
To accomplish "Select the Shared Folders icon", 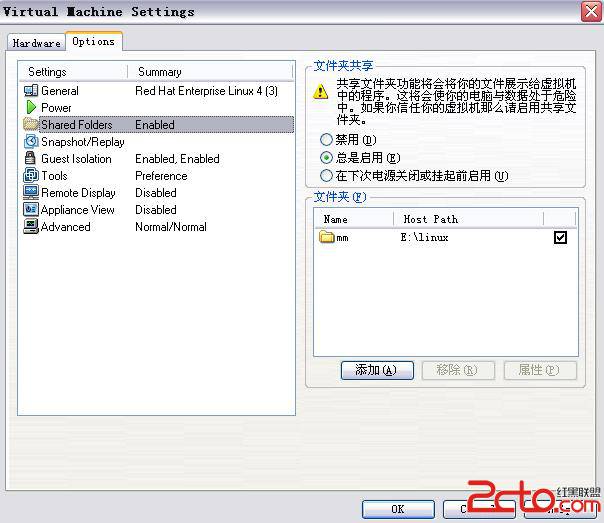I will 30,125.
